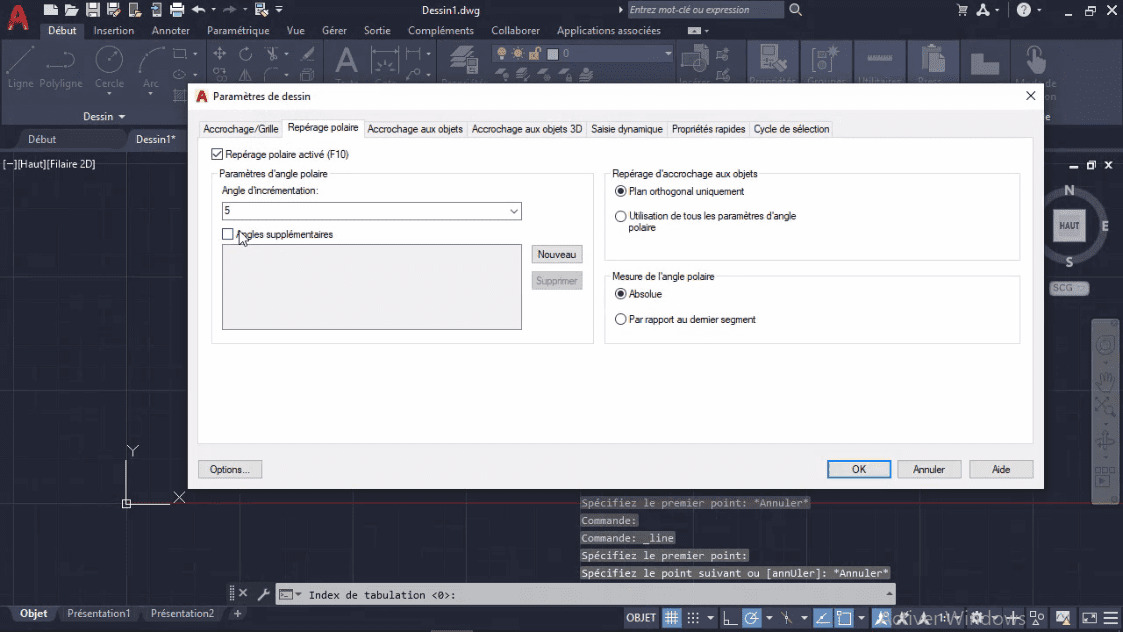Switch to the Présentation1 layout tab

tap(99, 613)
